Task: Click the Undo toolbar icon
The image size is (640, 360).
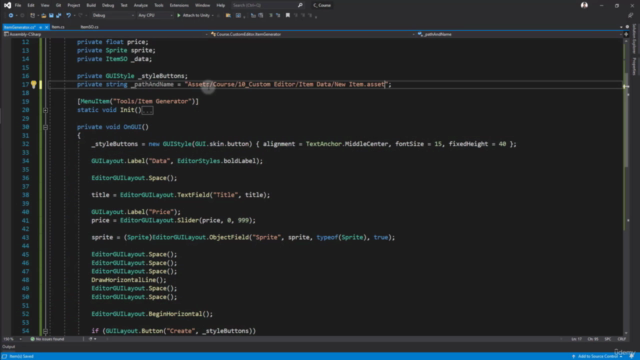Action: click(68, 16)
